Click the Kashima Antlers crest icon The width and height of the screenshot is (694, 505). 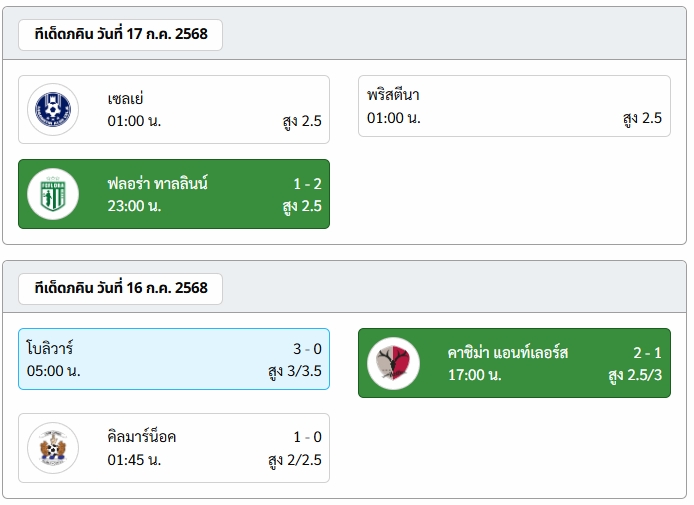tap(393, 363)
